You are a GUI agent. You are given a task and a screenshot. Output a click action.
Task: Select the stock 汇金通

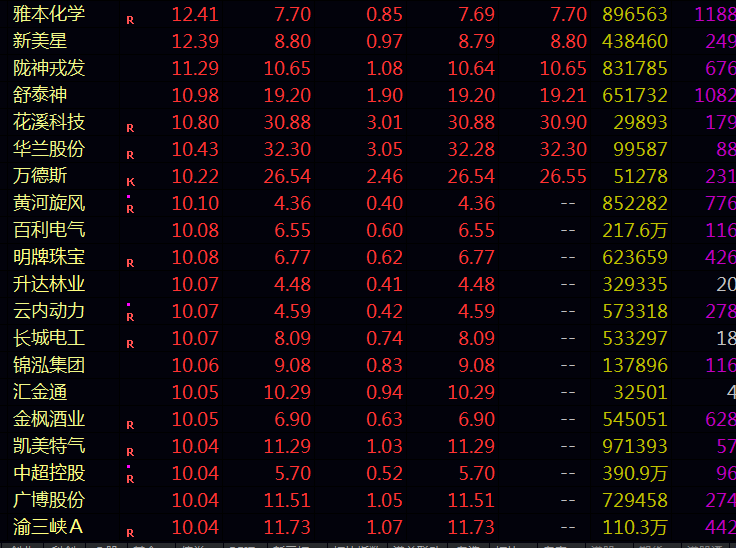pos(40,392)
